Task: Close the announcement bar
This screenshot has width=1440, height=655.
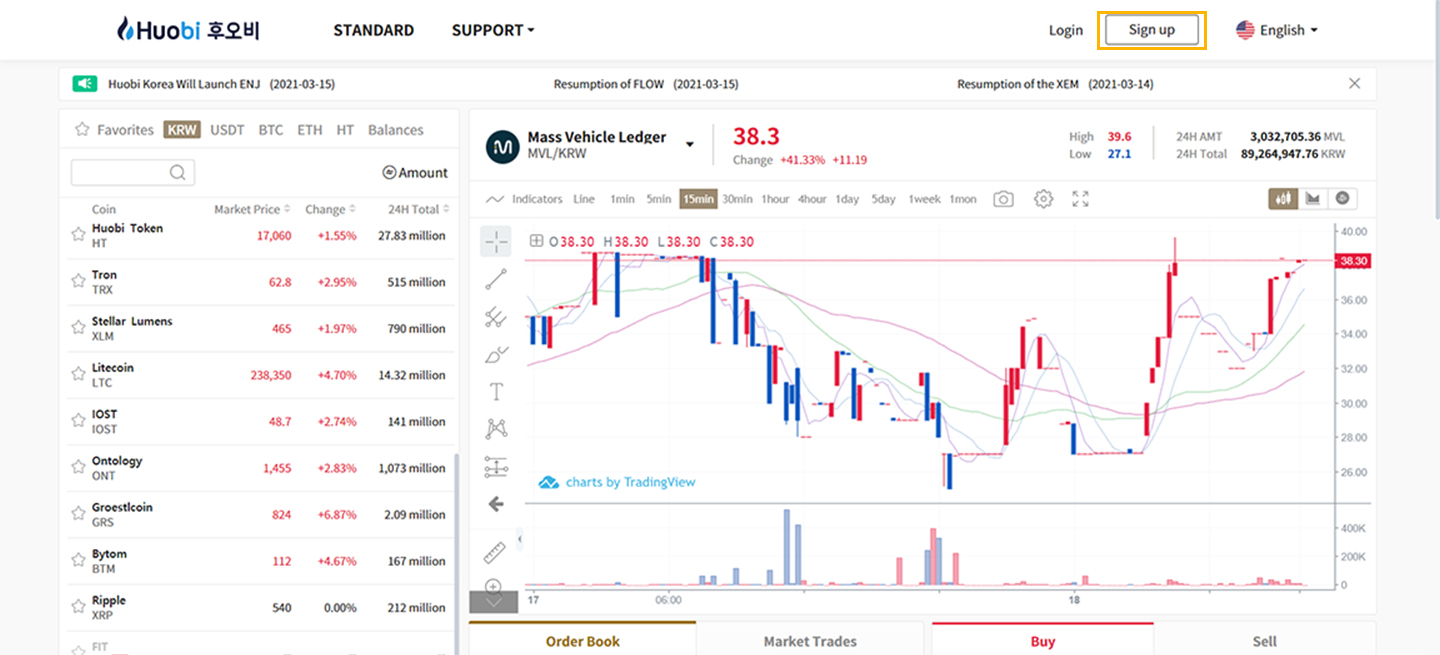Action: click(1355, 84)
